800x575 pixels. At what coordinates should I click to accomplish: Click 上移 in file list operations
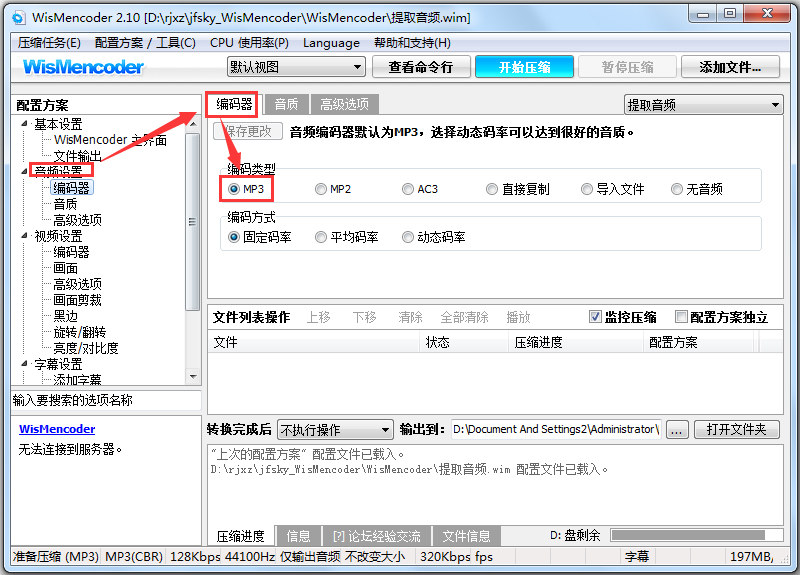tap(318, 317)
